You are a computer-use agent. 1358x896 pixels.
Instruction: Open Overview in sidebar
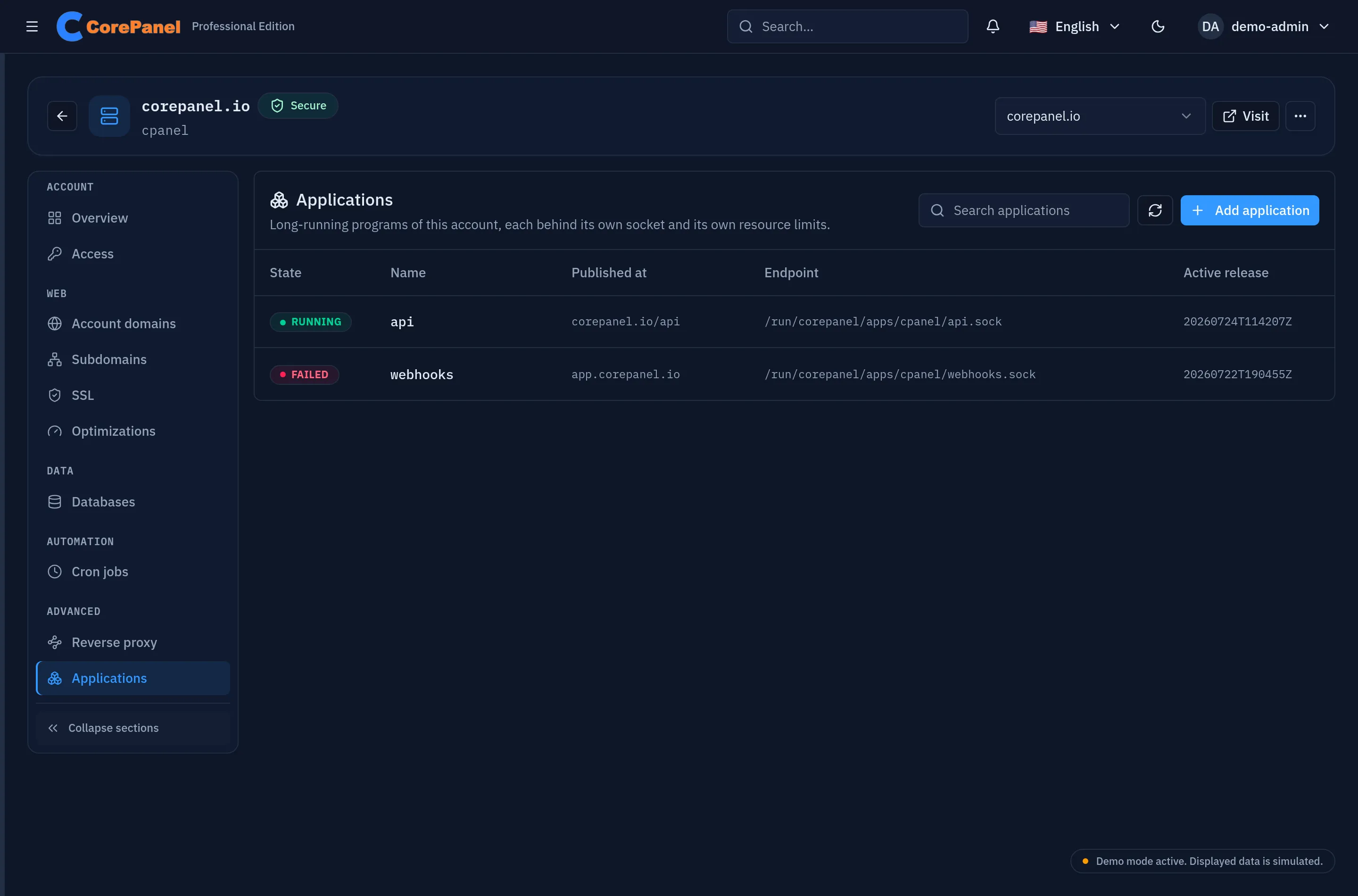pyautogui.click(x=132, y=218)
